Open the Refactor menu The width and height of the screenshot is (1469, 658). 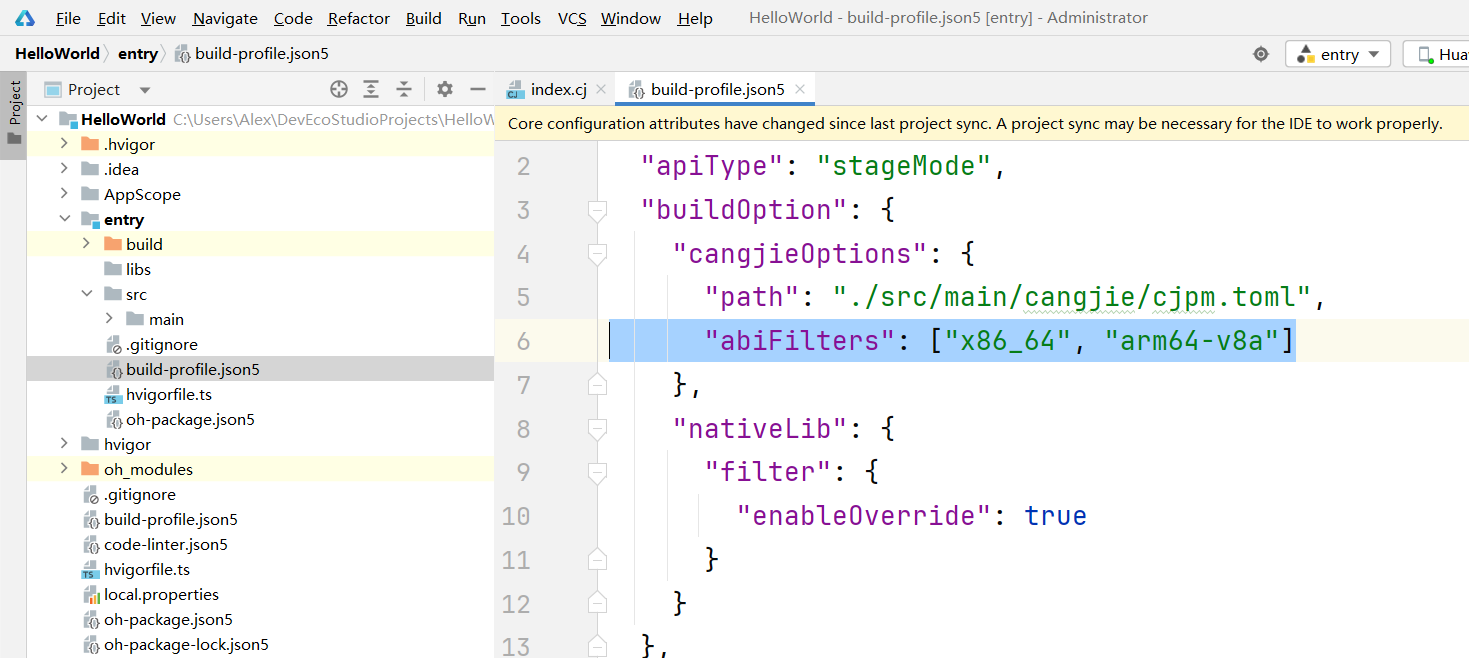[359, 18]
